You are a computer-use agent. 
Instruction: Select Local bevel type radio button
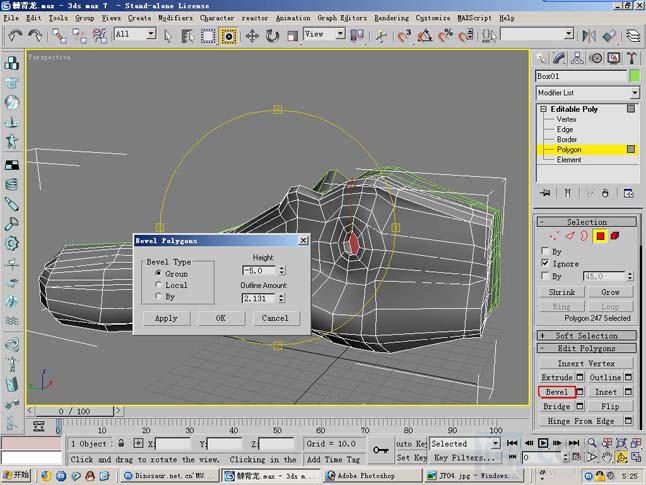158,285
